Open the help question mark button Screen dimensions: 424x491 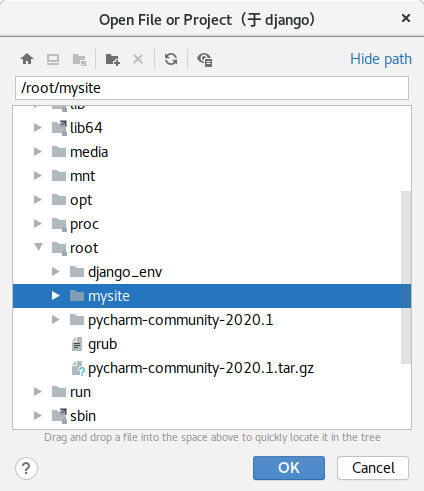click(x=26, y=468)
